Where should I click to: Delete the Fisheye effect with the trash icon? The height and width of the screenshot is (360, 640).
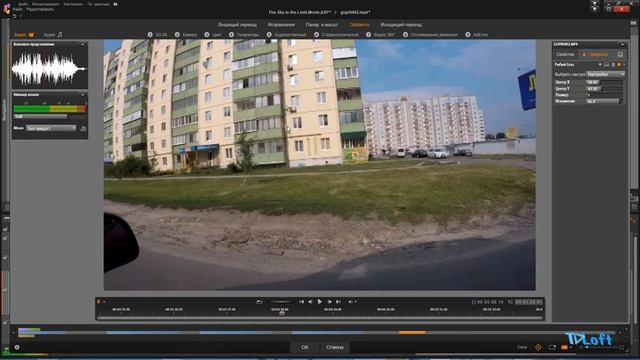click(x=613, y=64)
